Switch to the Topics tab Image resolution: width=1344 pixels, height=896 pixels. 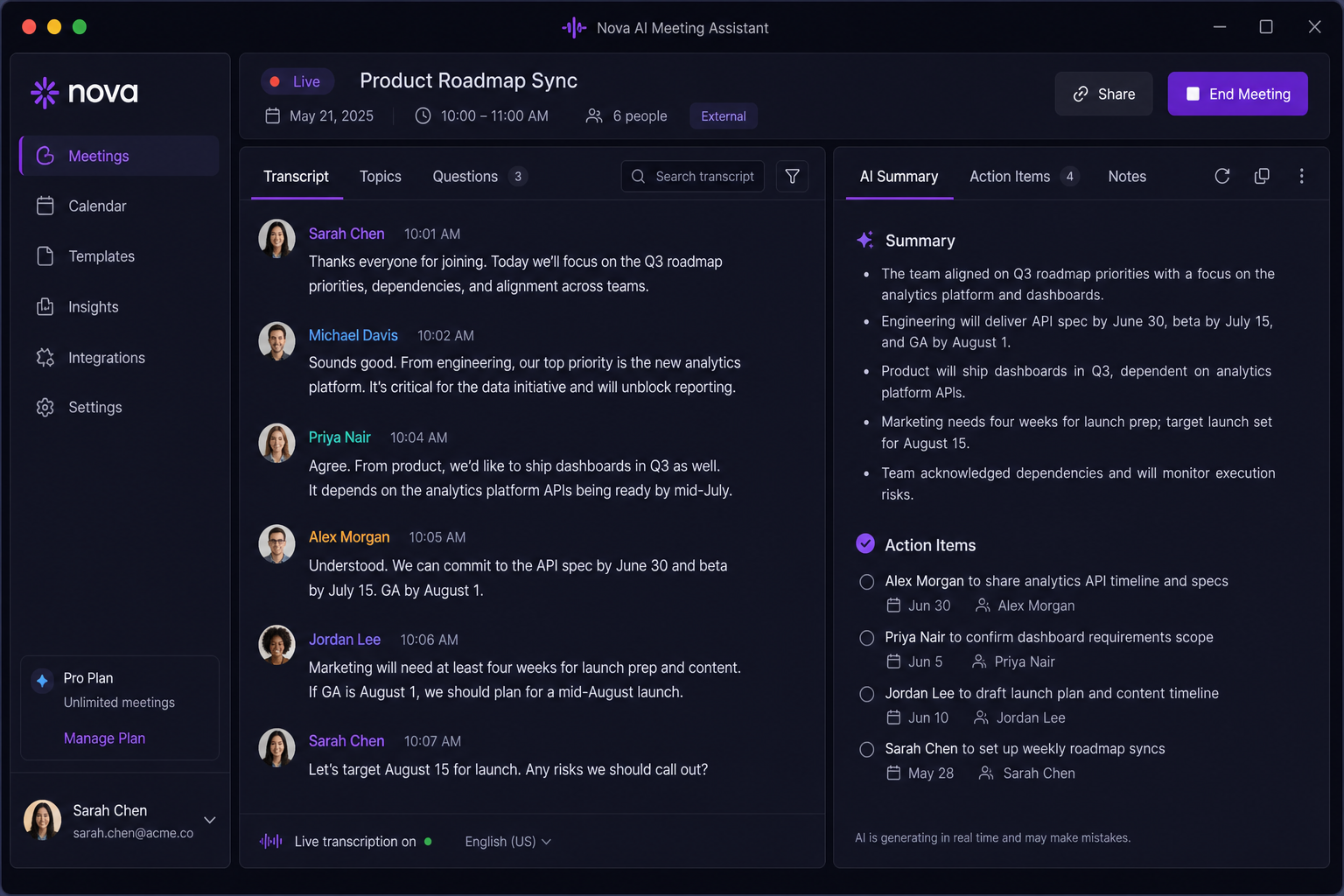(x=381, y=177)
